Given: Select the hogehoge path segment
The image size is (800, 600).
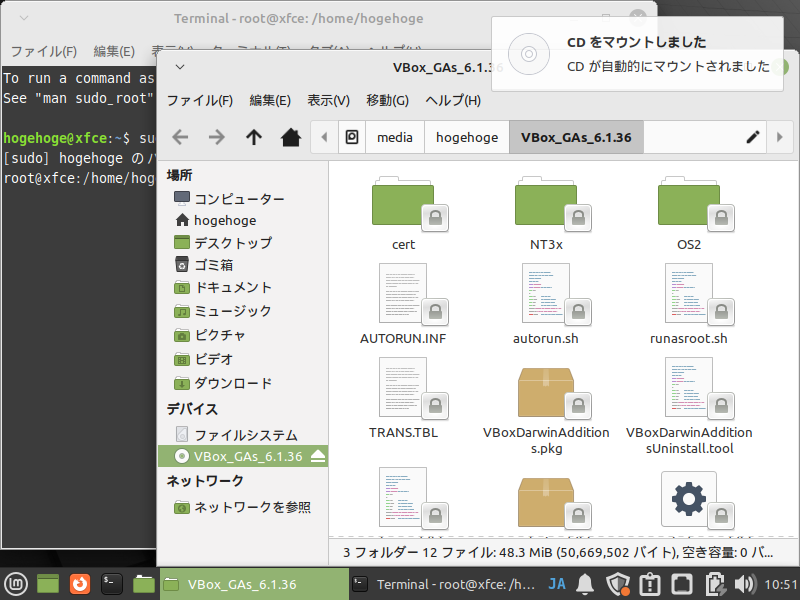Looking at the screenshot, I should [x=467, y=137].
